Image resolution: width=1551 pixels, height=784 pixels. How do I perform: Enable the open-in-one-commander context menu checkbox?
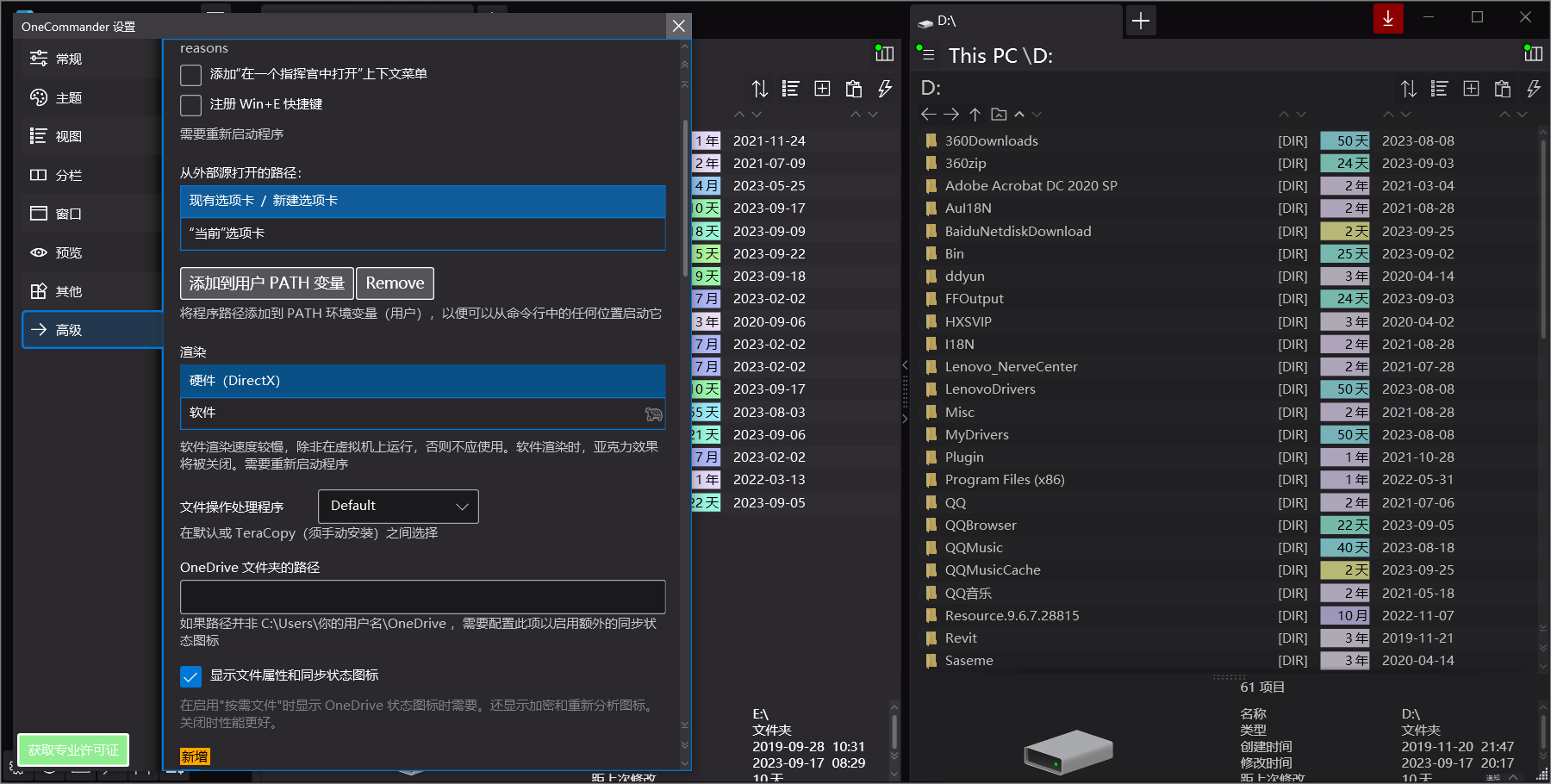pyautogui.click(x=190, y=75)
